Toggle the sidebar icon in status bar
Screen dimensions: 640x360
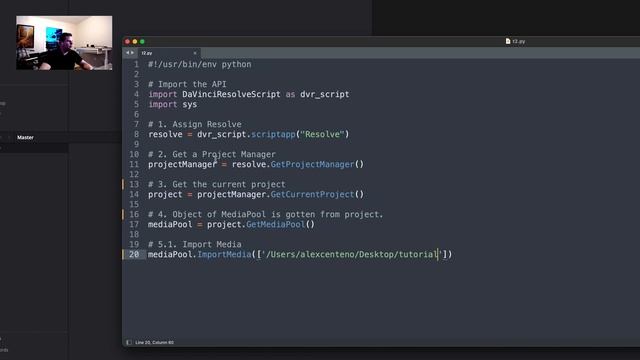tap(129, 342)
